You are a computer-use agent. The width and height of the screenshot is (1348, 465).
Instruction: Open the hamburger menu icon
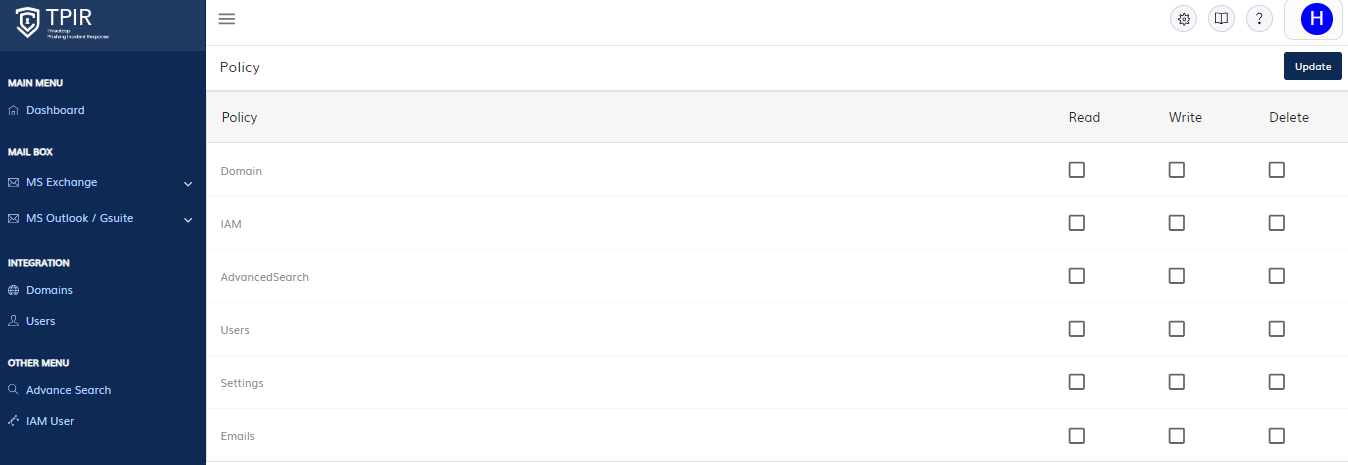(227, 19)
